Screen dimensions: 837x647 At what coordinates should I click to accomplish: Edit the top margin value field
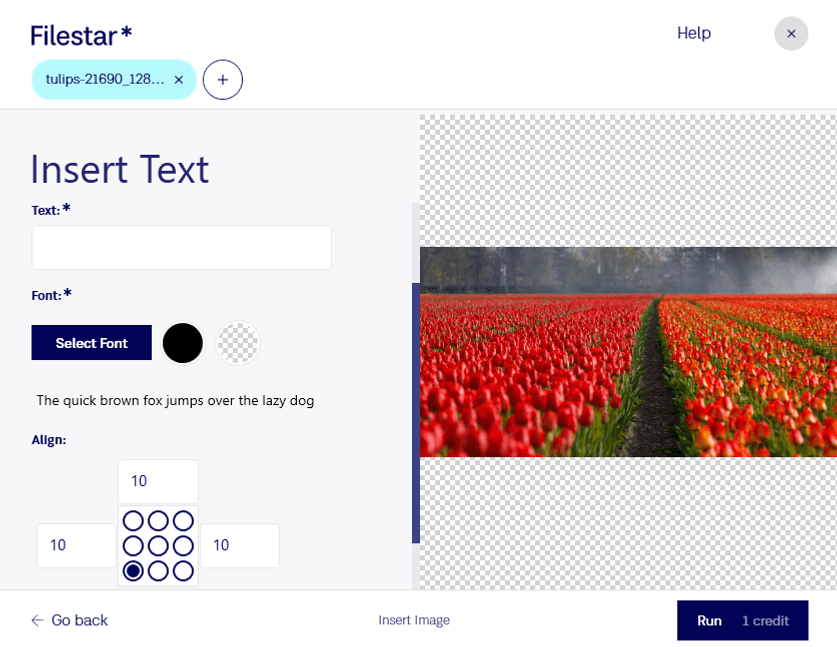[x=158, y=481]
